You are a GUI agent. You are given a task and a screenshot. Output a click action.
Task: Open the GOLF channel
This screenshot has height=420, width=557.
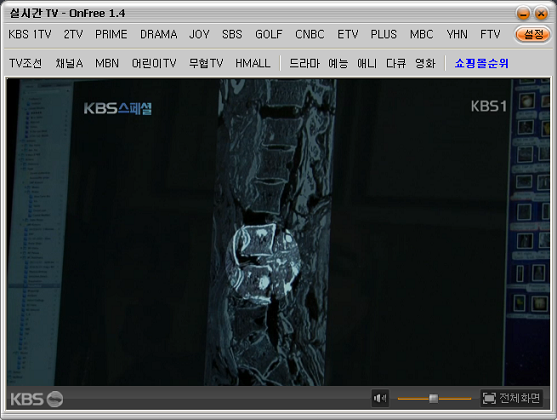tap(269, 34)
